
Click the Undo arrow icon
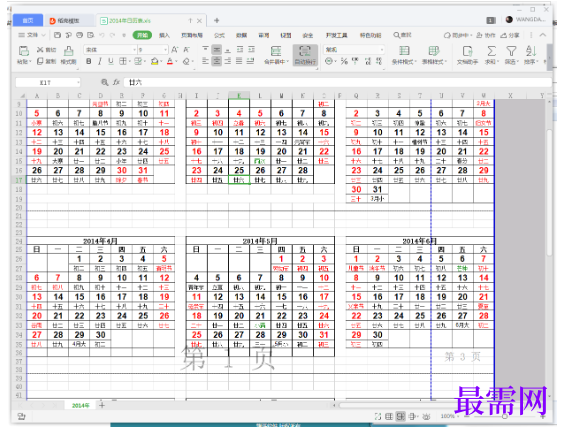(x=102, y=35)
